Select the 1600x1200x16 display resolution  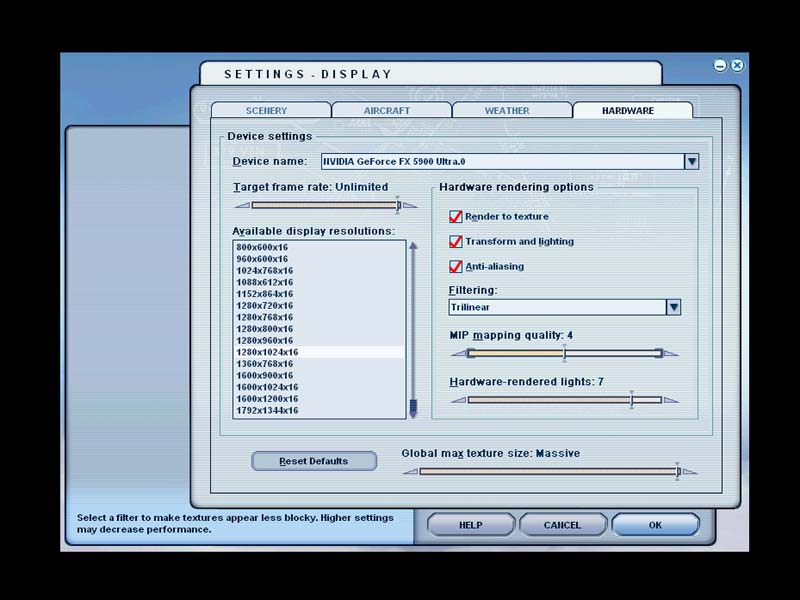click(267, 399)
